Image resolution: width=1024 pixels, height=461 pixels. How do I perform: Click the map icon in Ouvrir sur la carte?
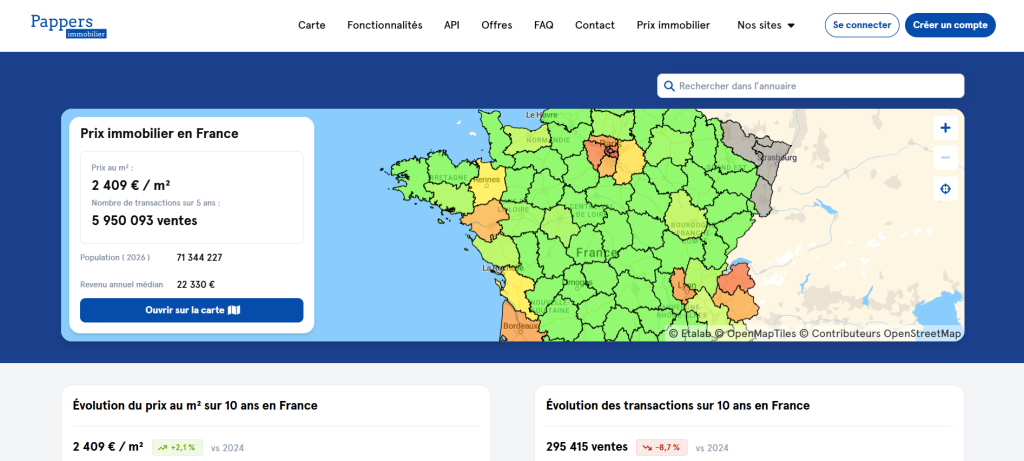click(234, 310)
